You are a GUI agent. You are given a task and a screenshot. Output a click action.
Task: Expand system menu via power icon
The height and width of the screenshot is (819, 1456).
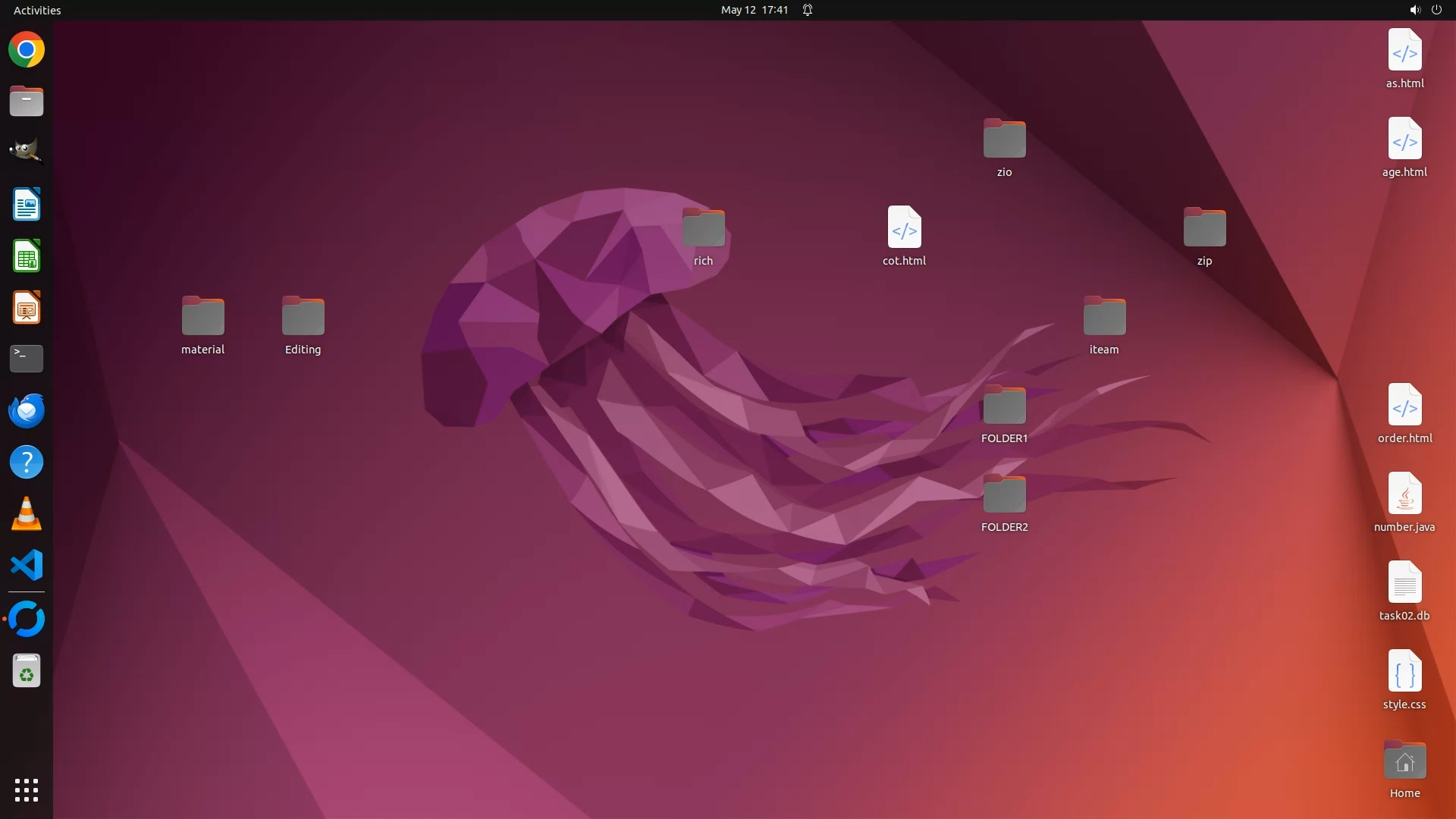point(1436,10)
